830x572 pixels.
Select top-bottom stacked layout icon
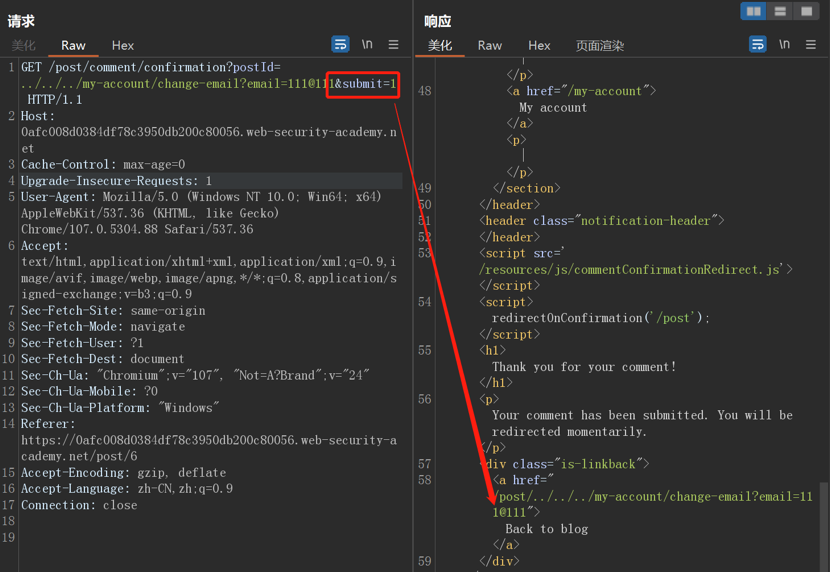pyautogui.click(x=780, y=11)
